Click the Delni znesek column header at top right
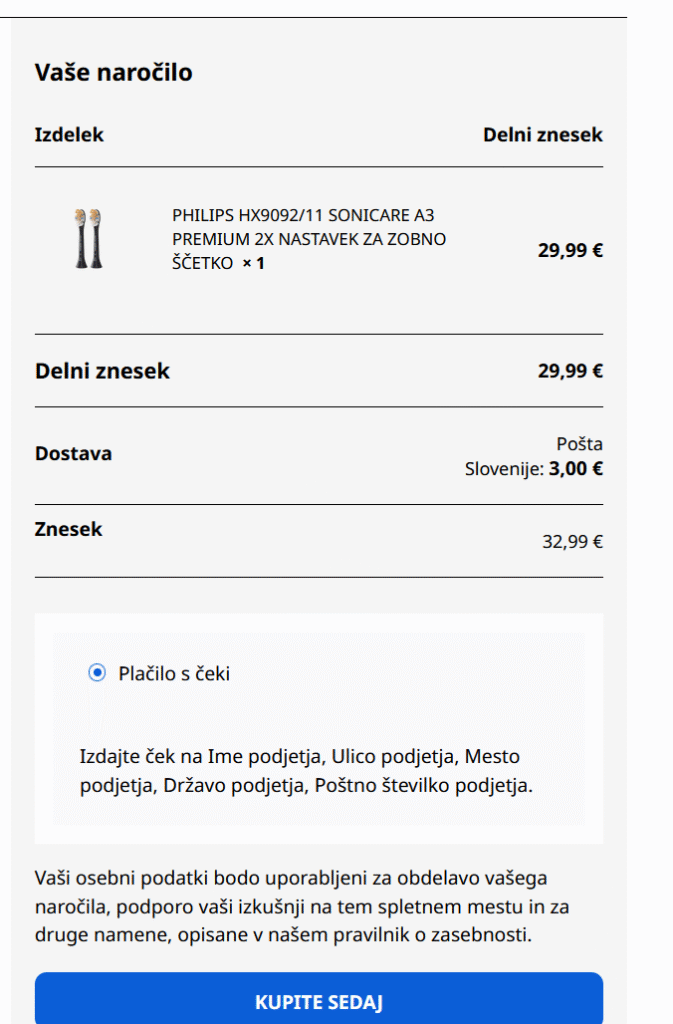Image resolution: width=673 pixels, height=1024 pixels. click(x=543, y=134)
